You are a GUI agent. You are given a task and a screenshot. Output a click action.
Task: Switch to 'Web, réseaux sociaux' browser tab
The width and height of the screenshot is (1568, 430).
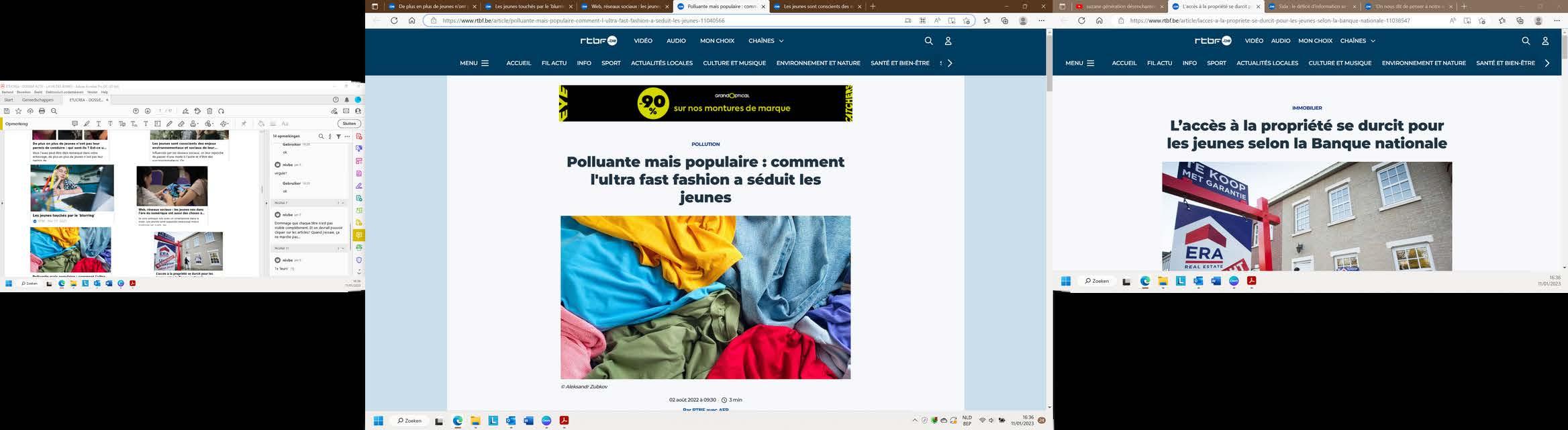point(625,7)
